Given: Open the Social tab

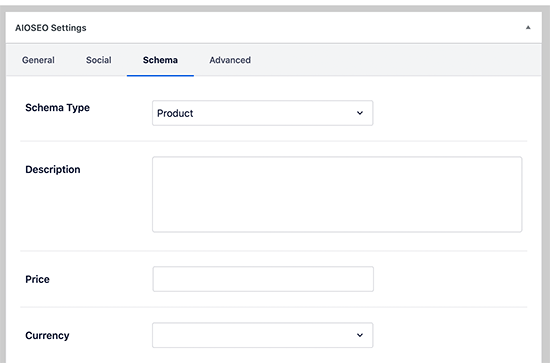Looking at the screenshot, I should 99,60.
